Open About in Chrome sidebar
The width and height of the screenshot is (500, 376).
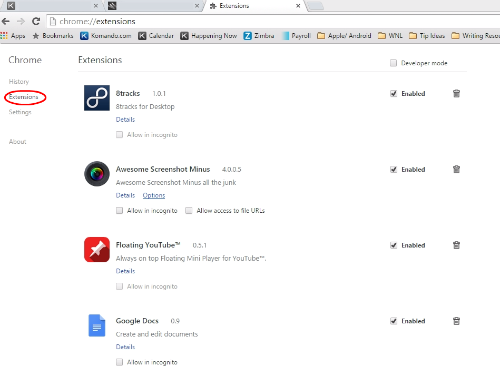pos(17,142)
